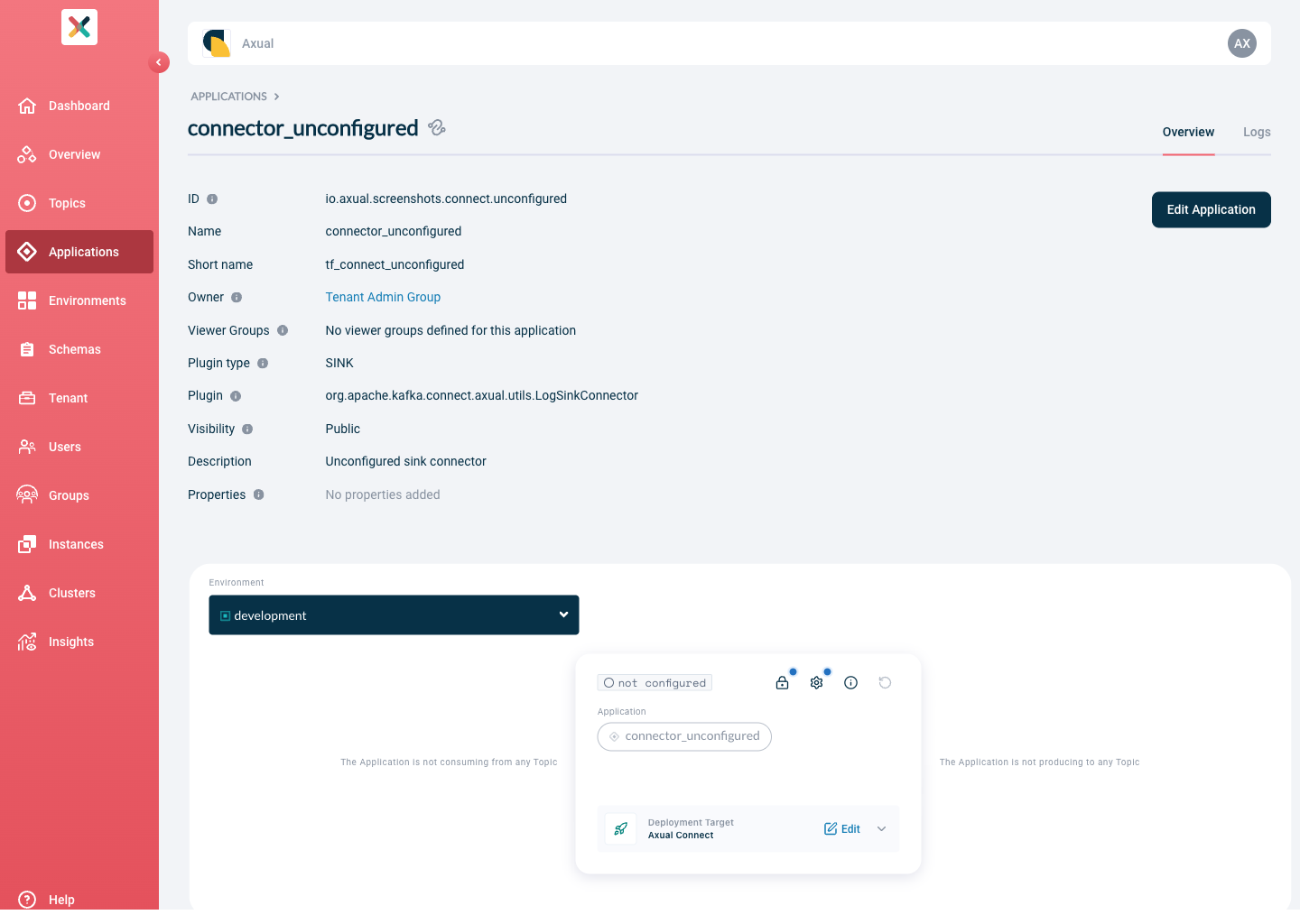Click the Axual X logo in the sidebar

point(79,27)
